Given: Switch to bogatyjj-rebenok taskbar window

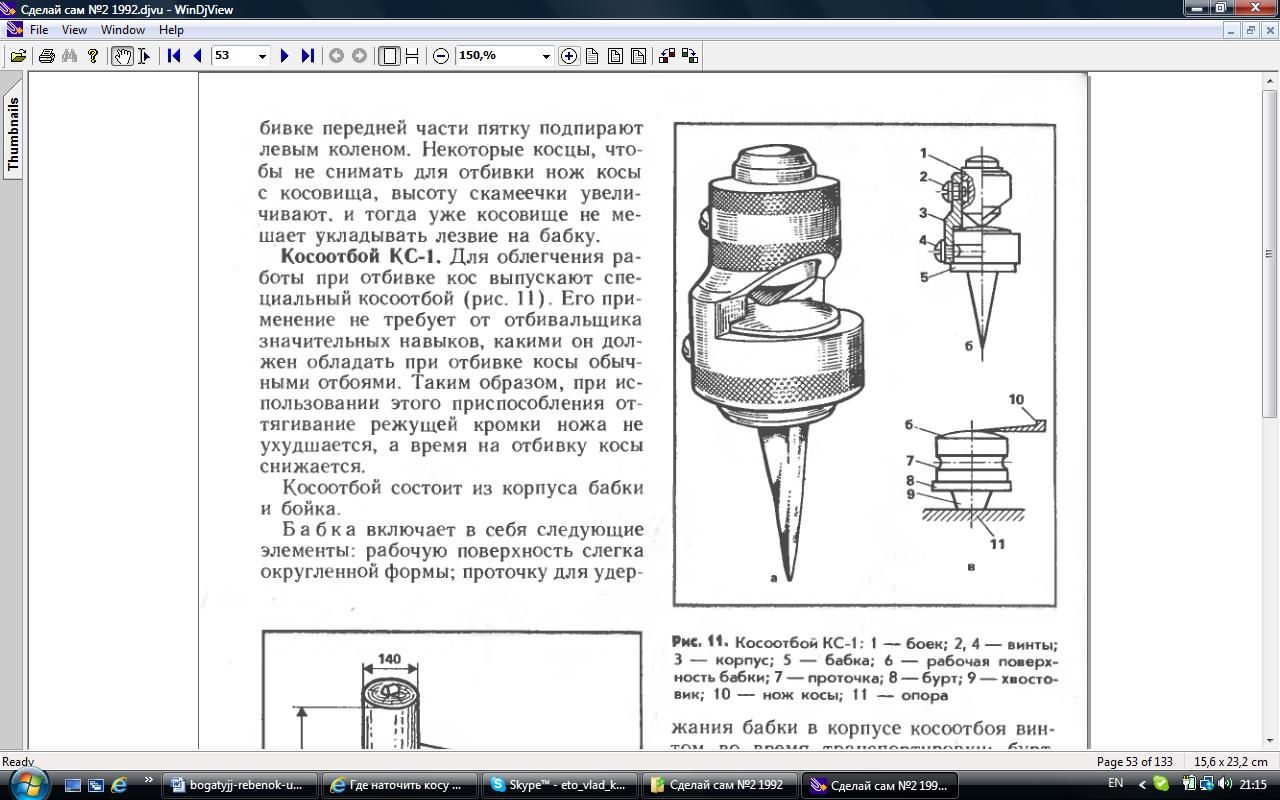Looking at the screenshot, I should pos(240,785).
